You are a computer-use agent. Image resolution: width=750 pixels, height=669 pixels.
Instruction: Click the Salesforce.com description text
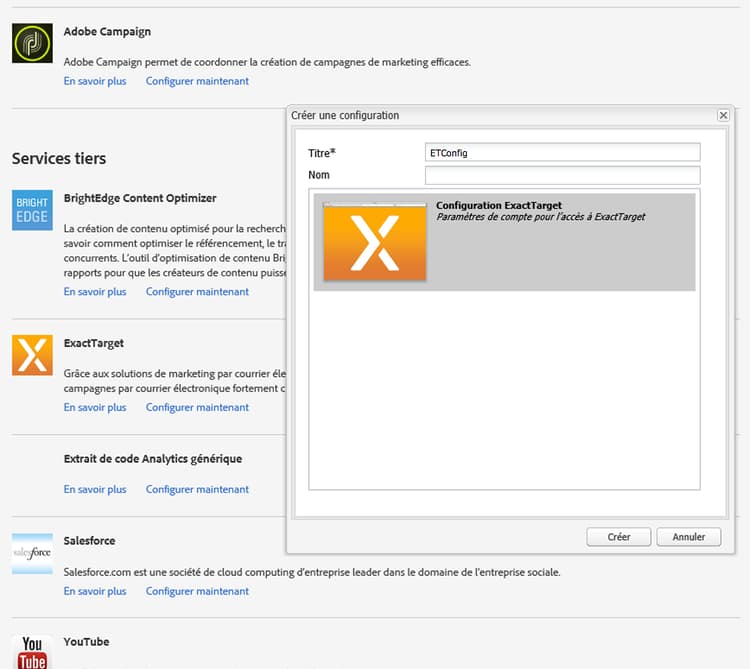click(312, 572)
